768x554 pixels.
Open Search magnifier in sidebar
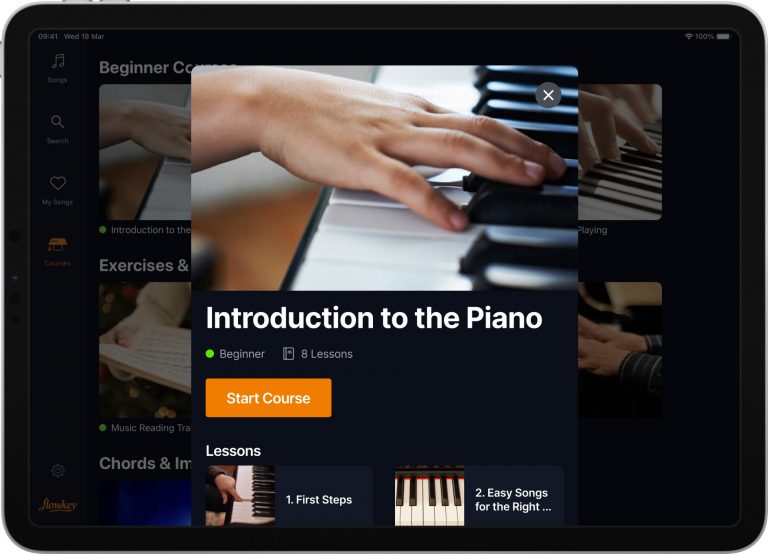(x=57, y=121)
